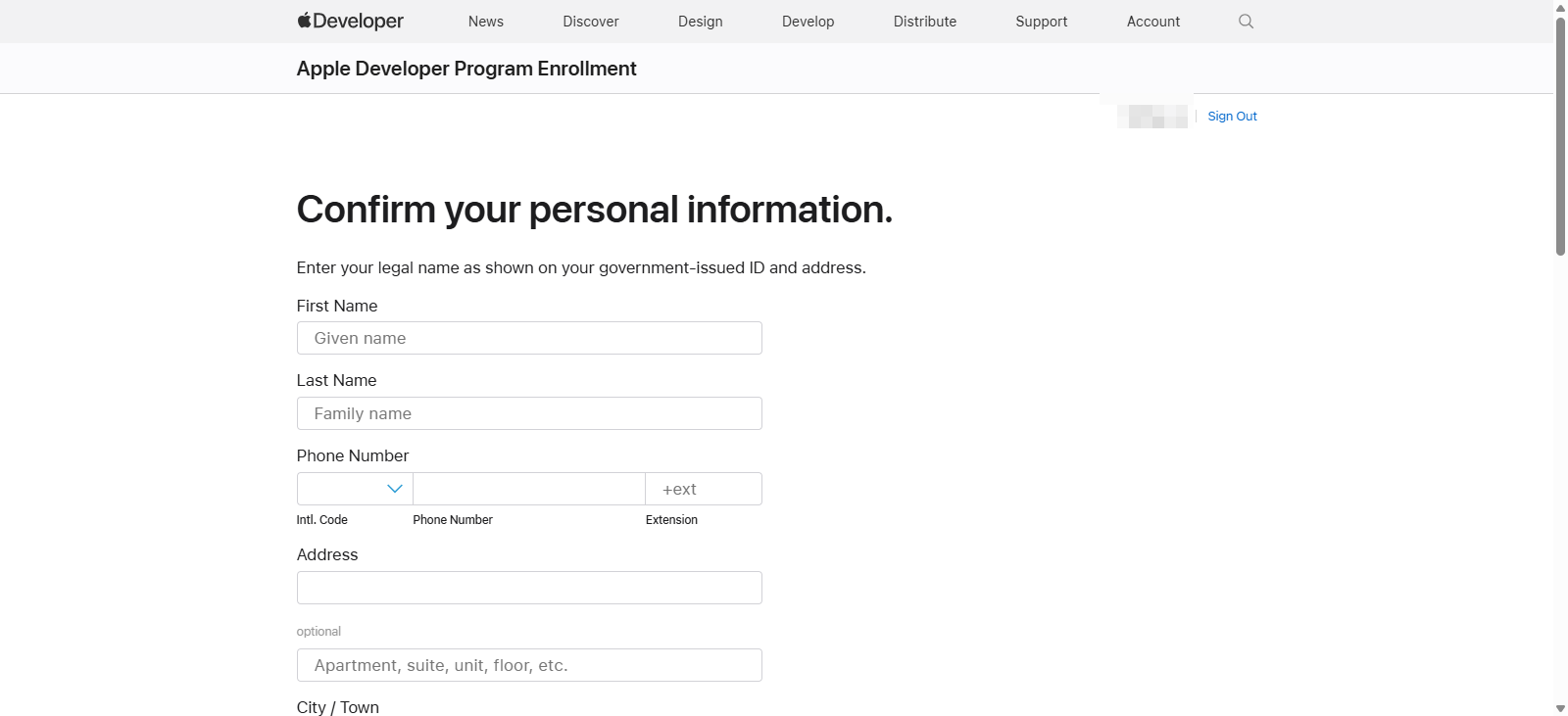Click the page scrollbar up arrow
Screen dimensions: 1568x716
[1560, 8]
